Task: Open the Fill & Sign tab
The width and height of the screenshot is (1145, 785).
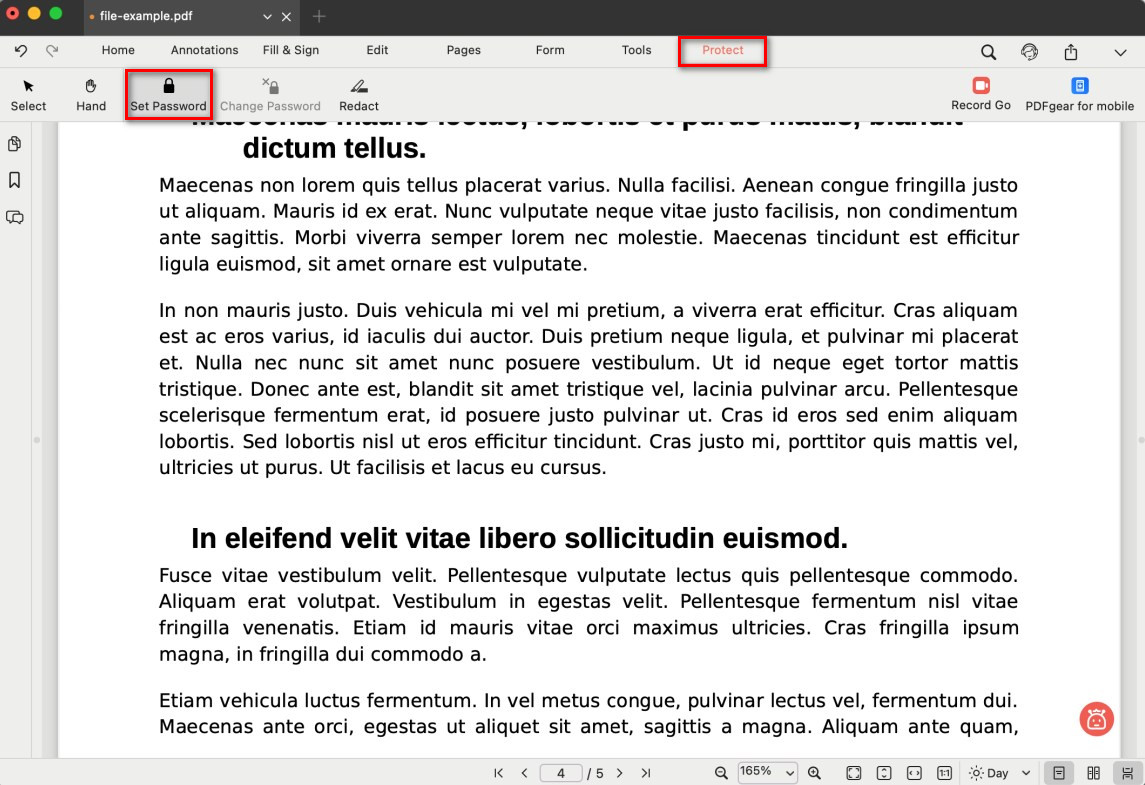Action: tap(291, 50)
